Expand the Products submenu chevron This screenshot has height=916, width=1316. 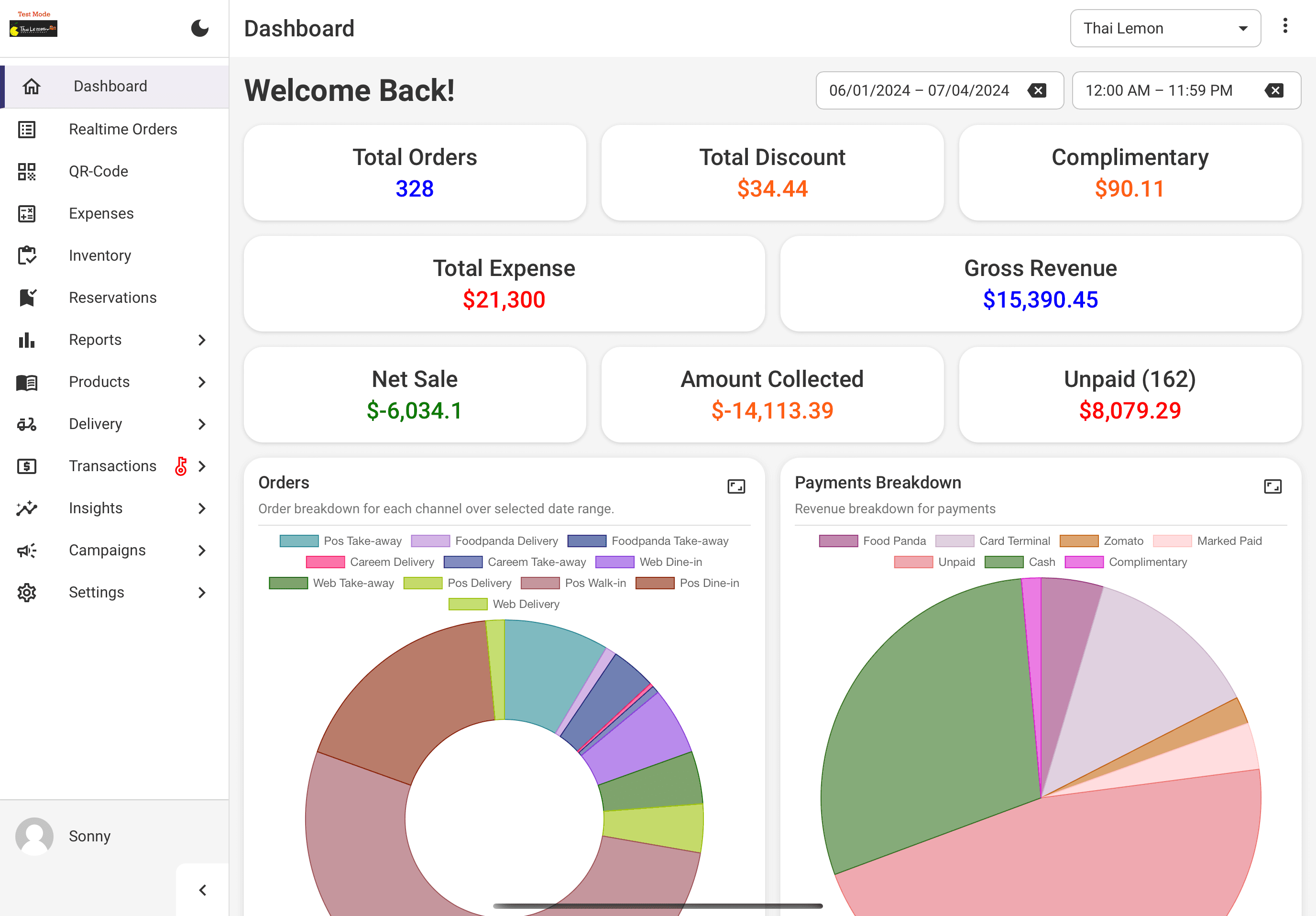(202, 382)
